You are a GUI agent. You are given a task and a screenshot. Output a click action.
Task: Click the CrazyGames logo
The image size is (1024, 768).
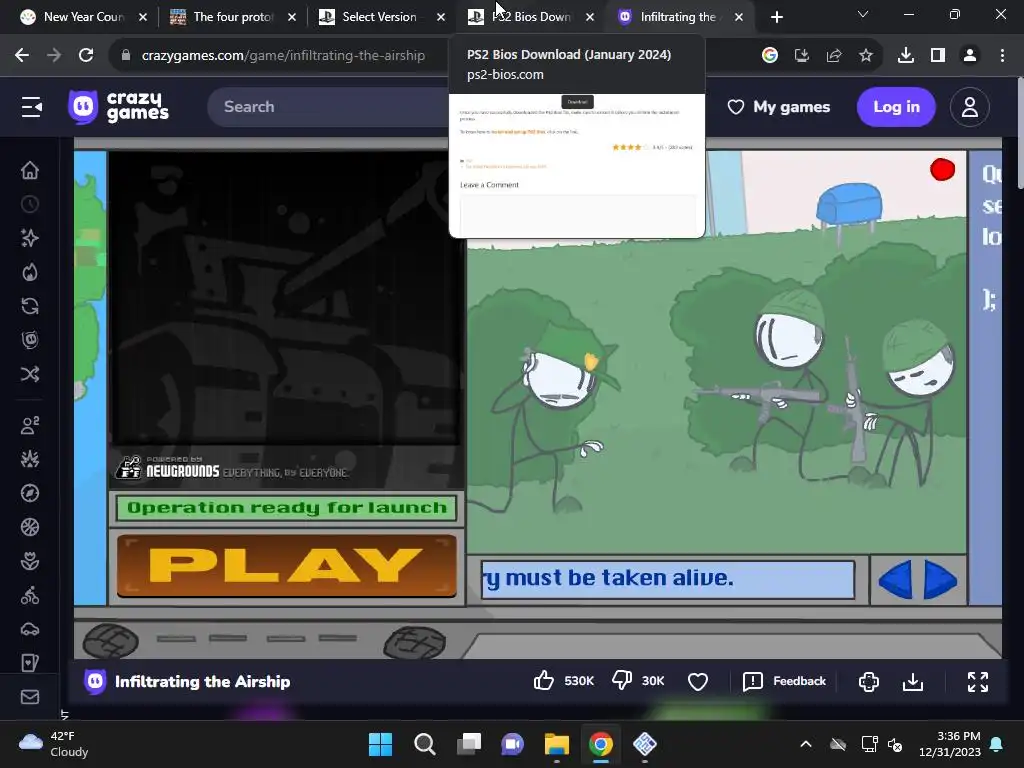click(119, 106)
